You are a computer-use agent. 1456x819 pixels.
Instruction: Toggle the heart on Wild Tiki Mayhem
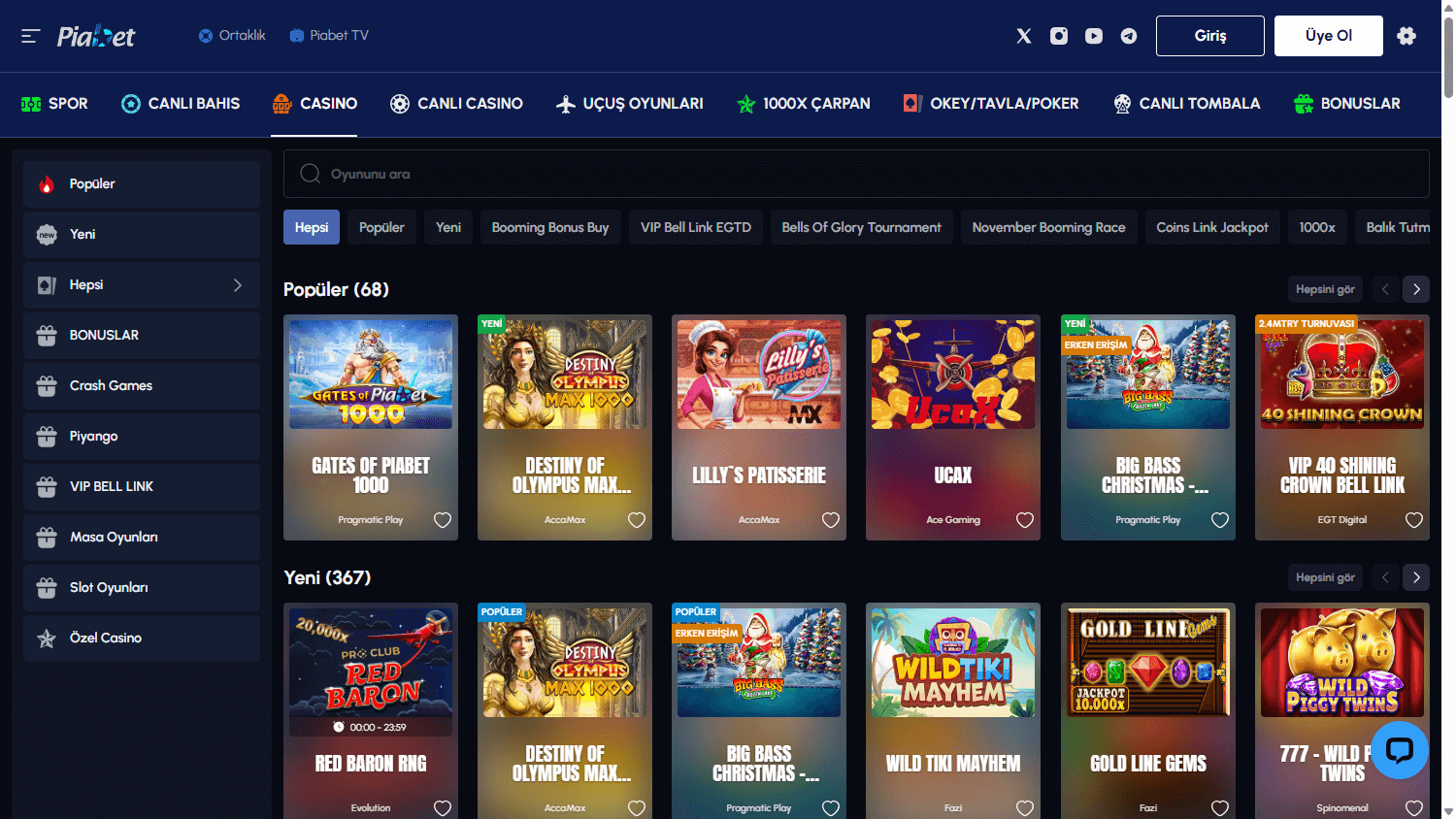point(1025,806)
